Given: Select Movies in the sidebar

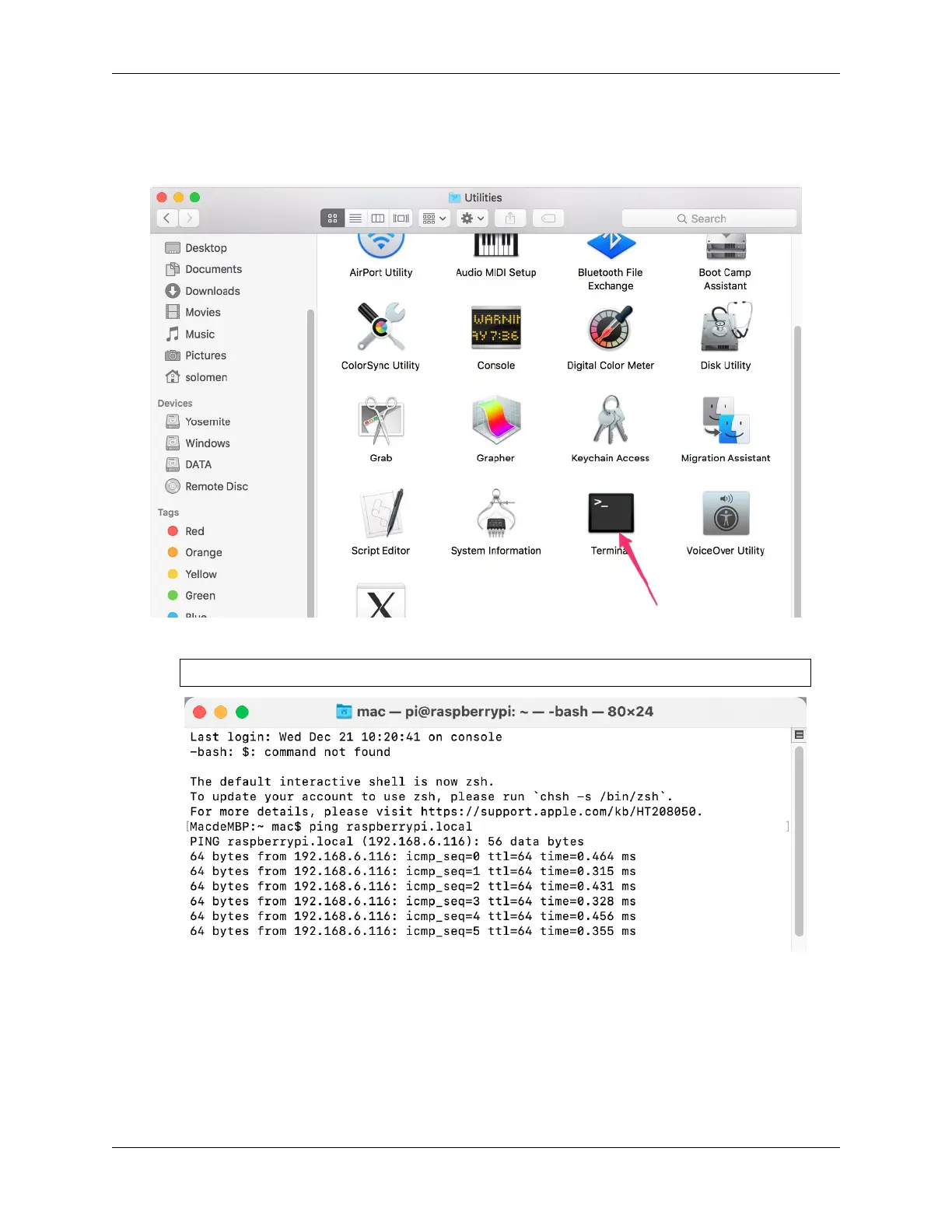Looking at the screenshot, I should [193, 312].
